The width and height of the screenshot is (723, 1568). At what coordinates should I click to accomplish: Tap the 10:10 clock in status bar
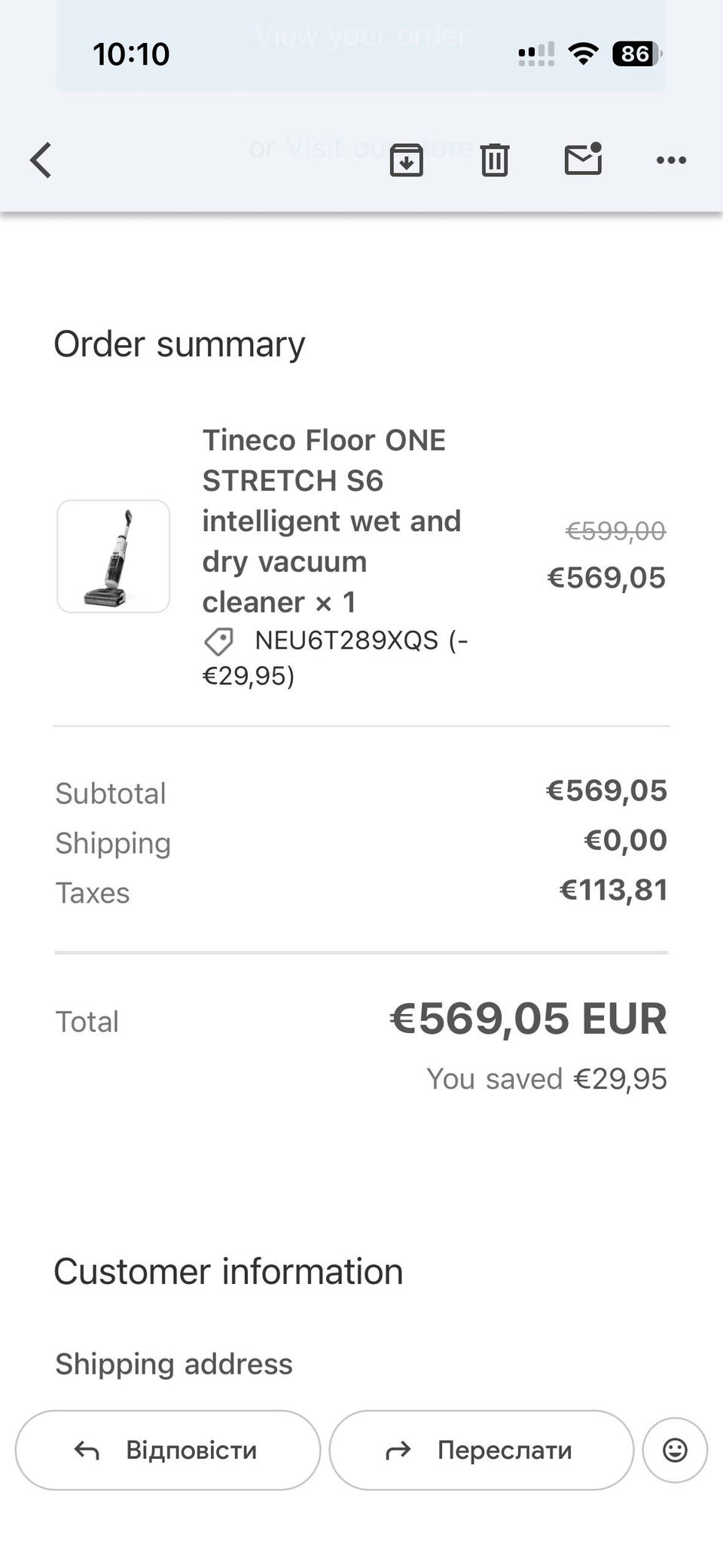131,54
